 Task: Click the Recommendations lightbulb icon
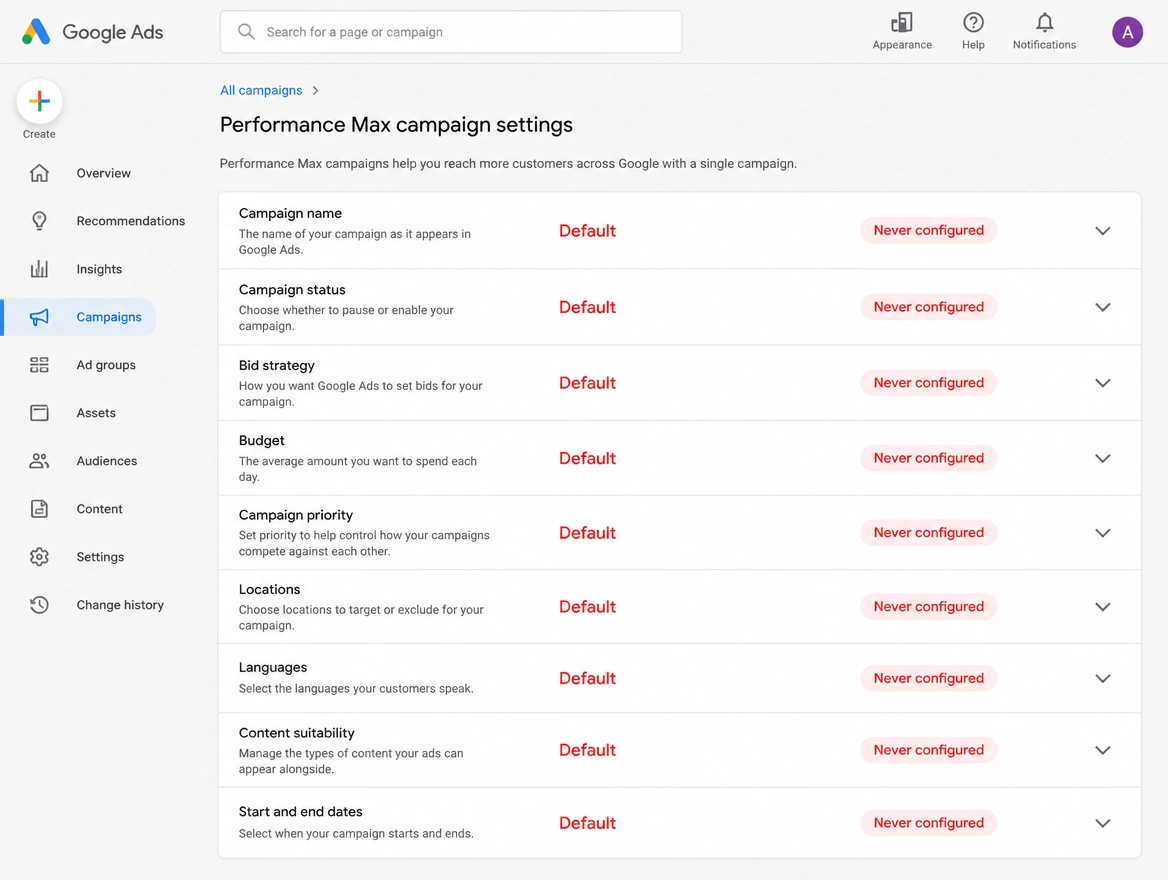pos(39,221)
